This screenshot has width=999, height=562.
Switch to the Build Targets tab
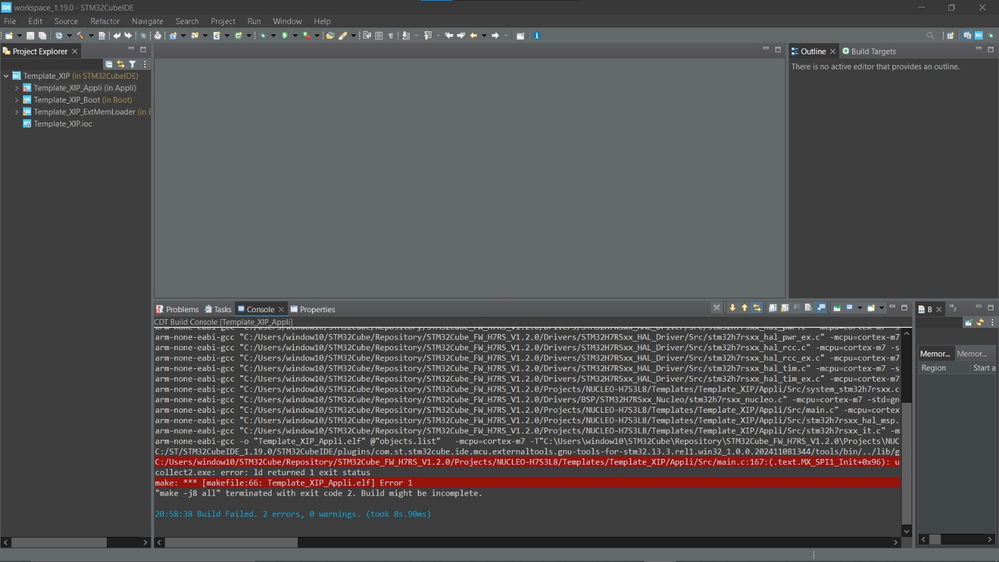pos(869,51)
